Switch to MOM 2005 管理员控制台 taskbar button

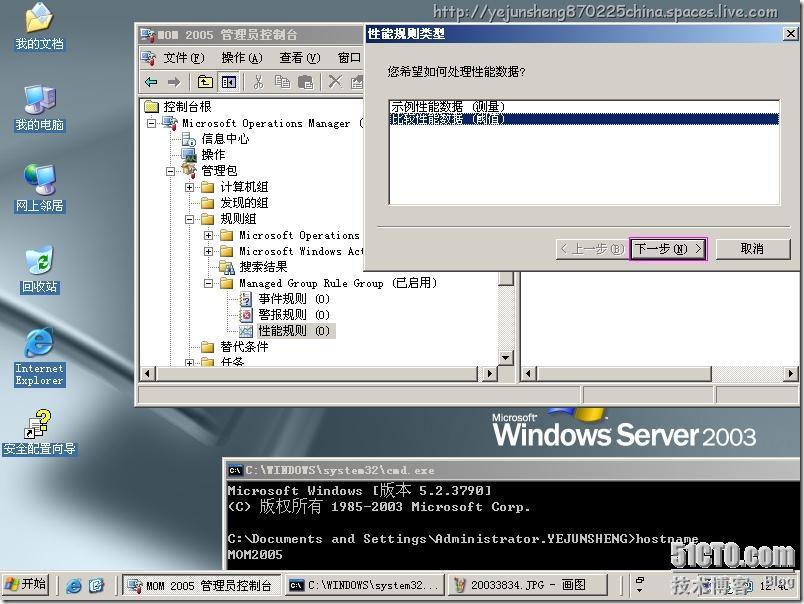202,586
